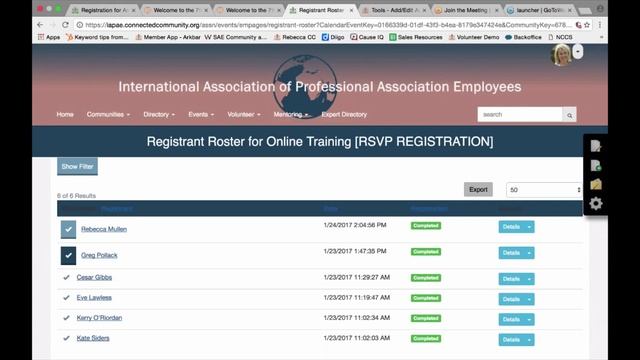Image resolution: width=640 pixels, height=360 pixels.
Task: Click the Completed badge for Rebecca Mullen
Action: [426, 226]
